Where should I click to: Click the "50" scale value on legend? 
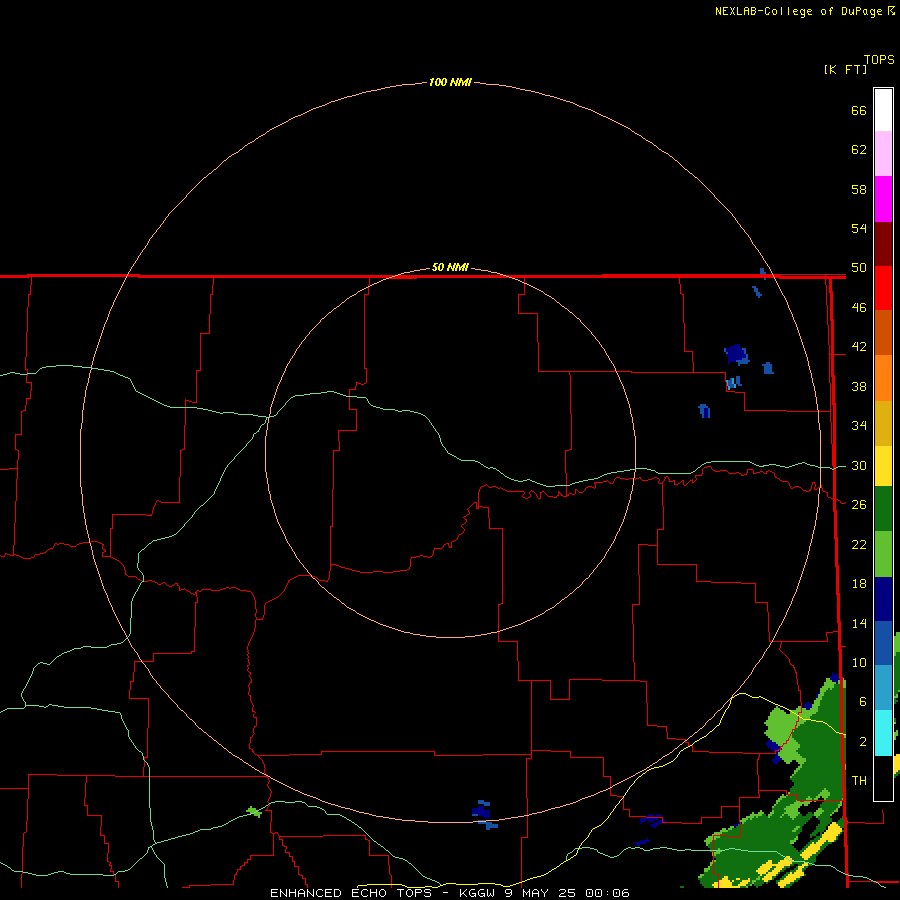[x=859, y=268]
